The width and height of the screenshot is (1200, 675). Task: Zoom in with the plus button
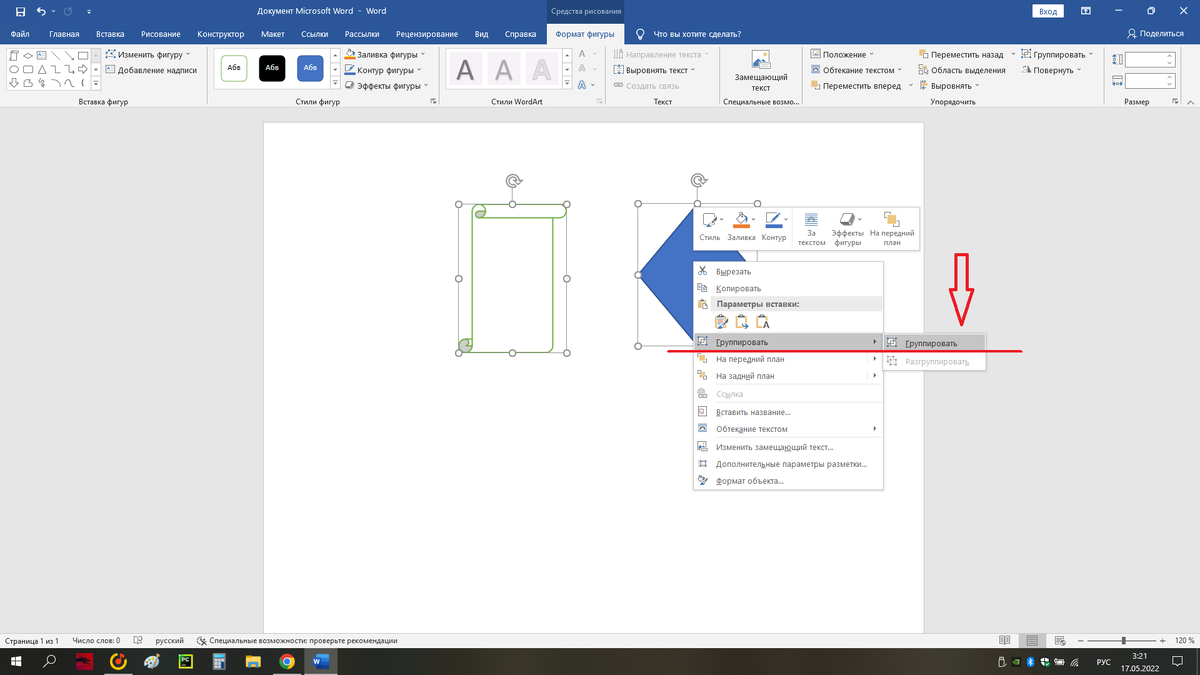1163,640
